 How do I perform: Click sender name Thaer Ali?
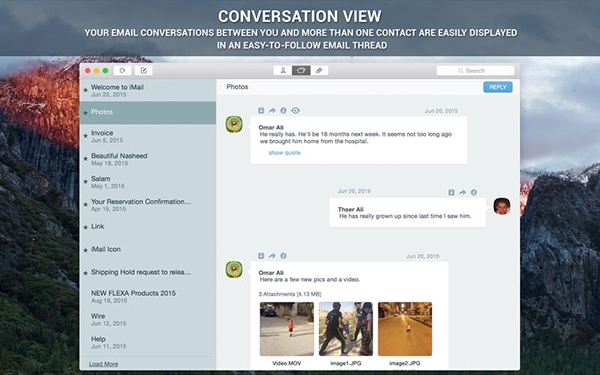(x=351, y=209)
